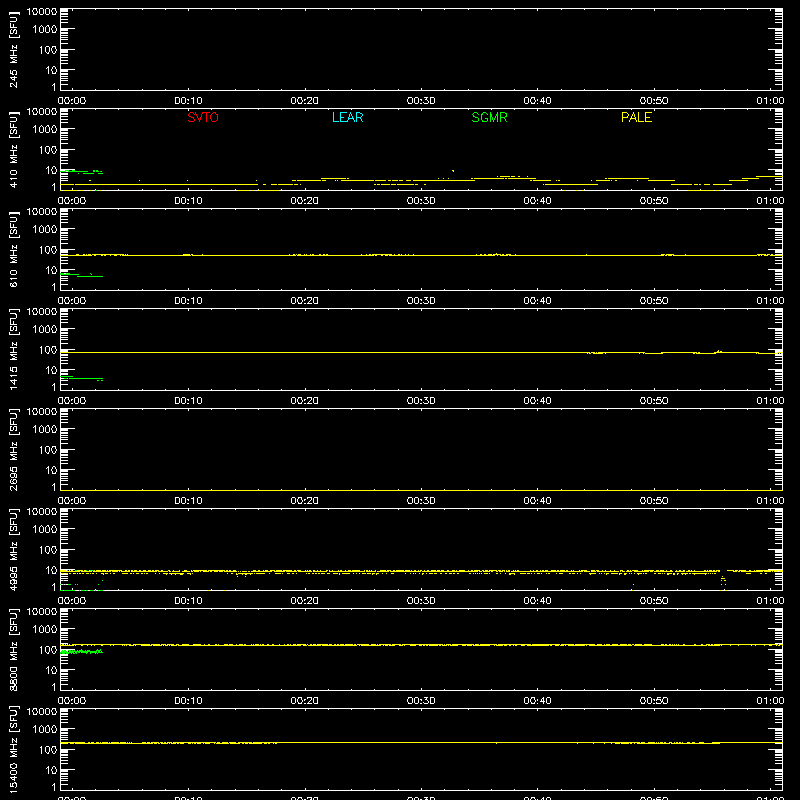Select the "610 MHz [SFU]" axis title
This screenshot has width=800, height=800.
(14, 249)
